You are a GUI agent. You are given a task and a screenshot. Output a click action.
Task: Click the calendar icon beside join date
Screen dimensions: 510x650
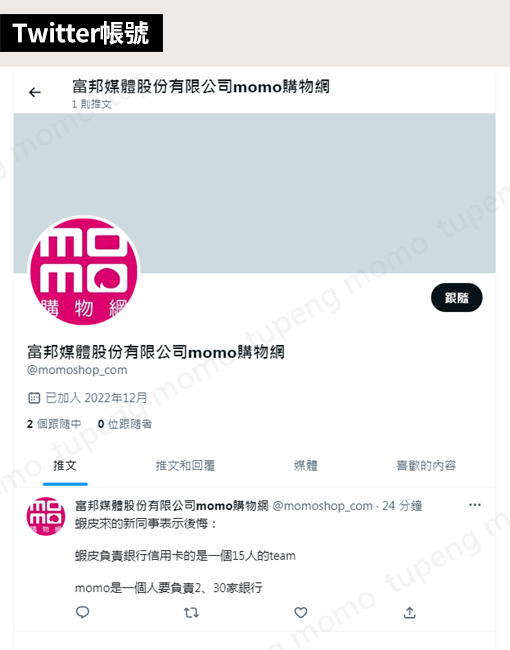click(34, 398)
